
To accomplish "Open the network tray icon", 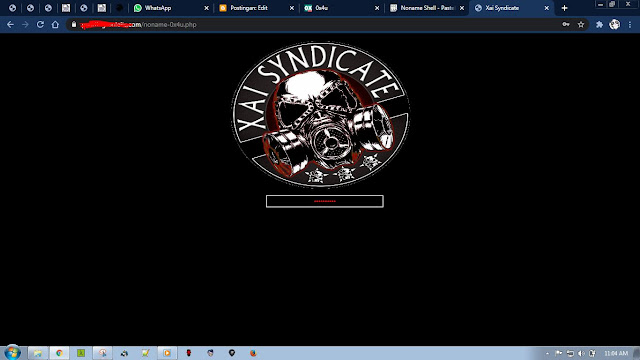I will coord(570,353).
